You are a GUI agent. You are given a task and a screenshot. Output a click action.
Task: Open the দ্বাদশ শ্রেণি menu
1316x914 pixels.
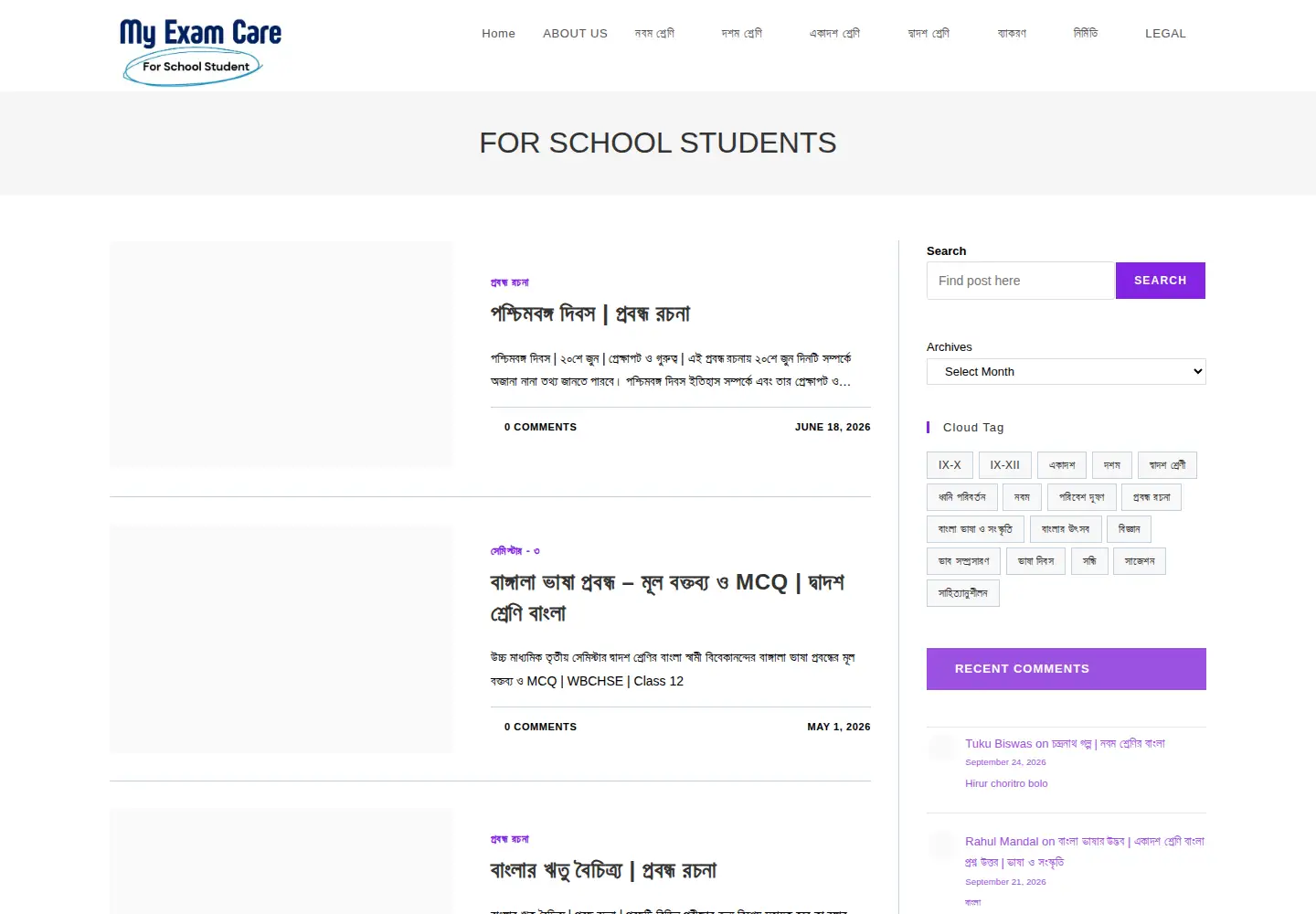click(929, 34)
